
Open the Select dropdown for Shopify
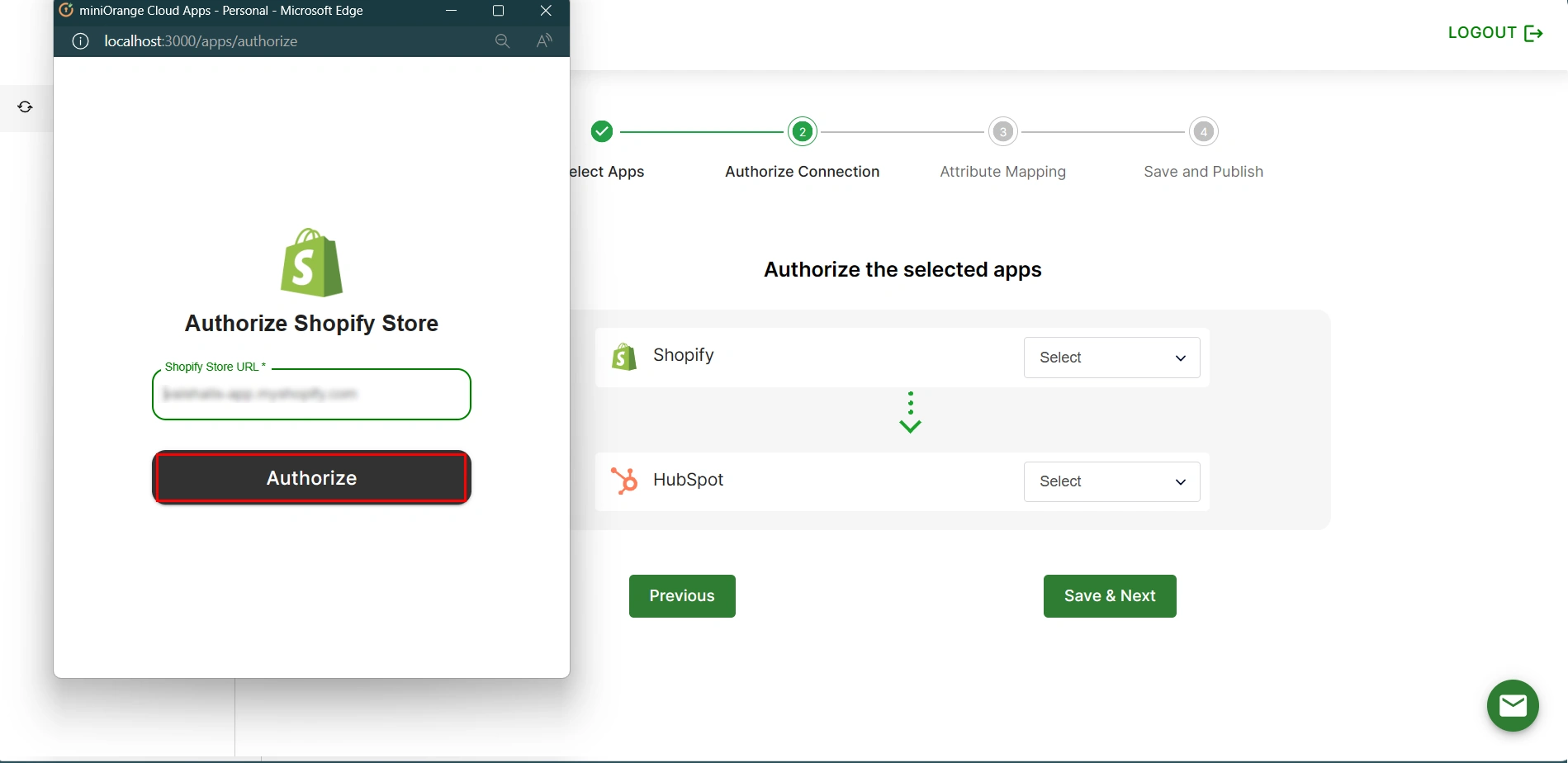[1111, 358]
